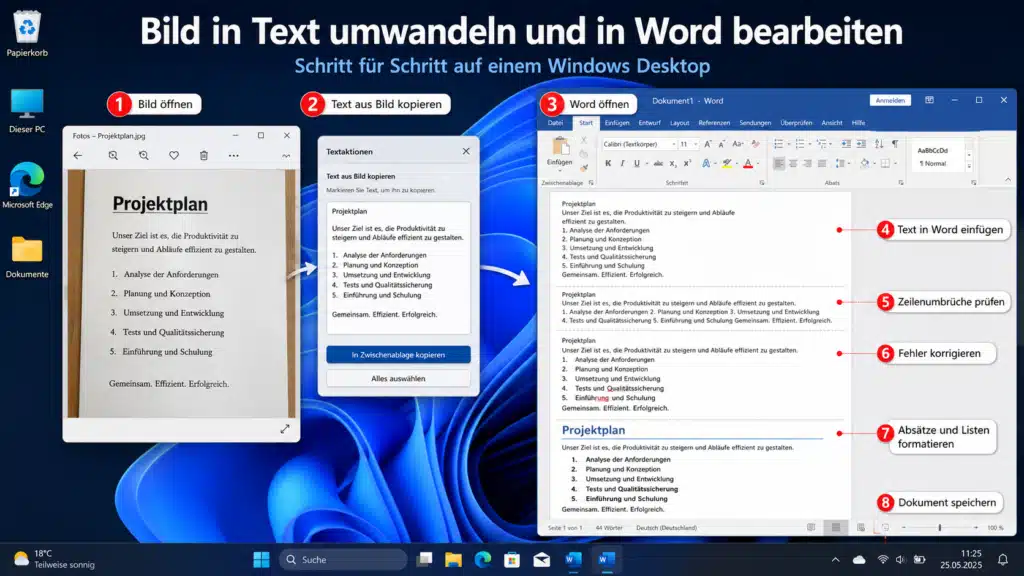Click the borders grid icon
Screen dimensions: 1024x576
click(885, 163)
